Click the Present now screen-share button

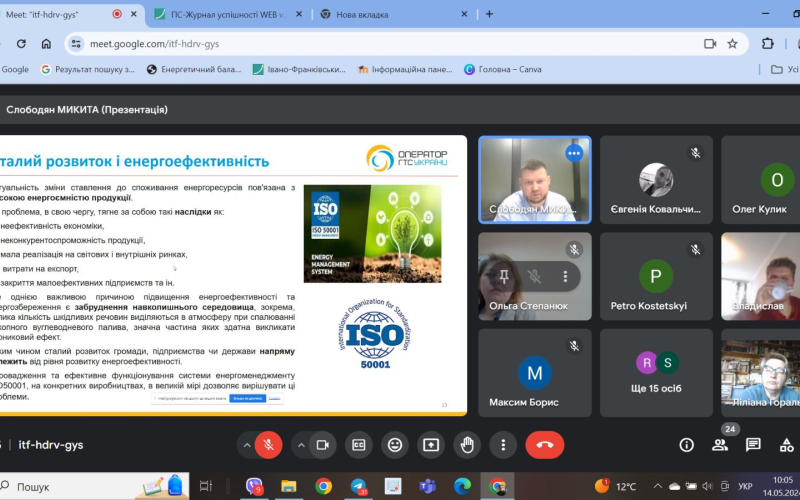pos(431,445)
